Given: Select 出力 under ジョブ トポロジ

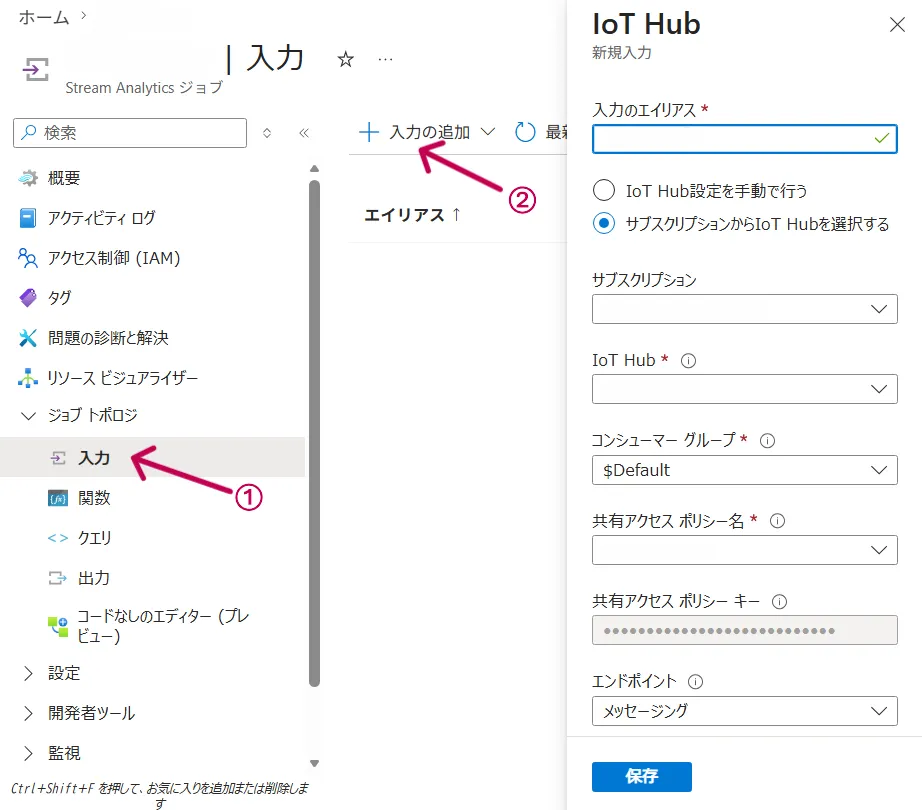Looking at the screenshot, I should point(94,578).
